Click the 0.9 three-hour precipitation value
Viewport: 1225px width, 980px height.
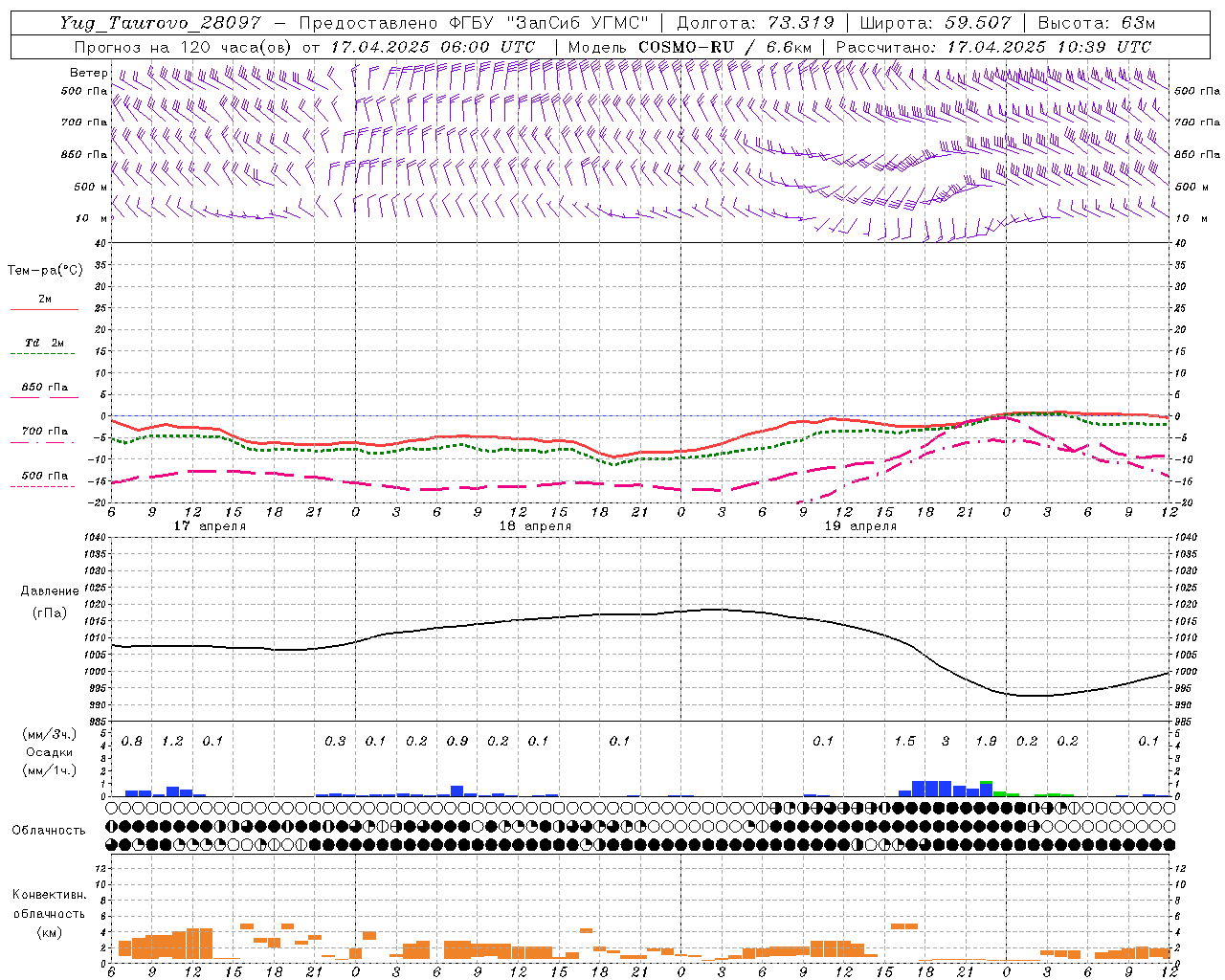[457, 742]
